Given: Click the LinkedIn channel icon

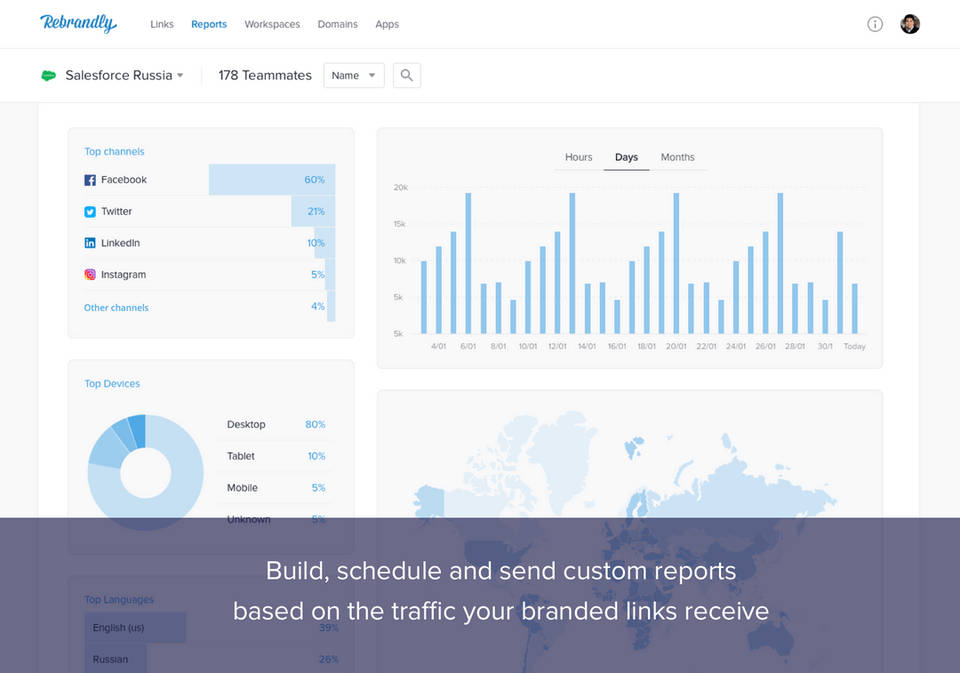Looking at the screenshot, I should click(x=90, y=243).
